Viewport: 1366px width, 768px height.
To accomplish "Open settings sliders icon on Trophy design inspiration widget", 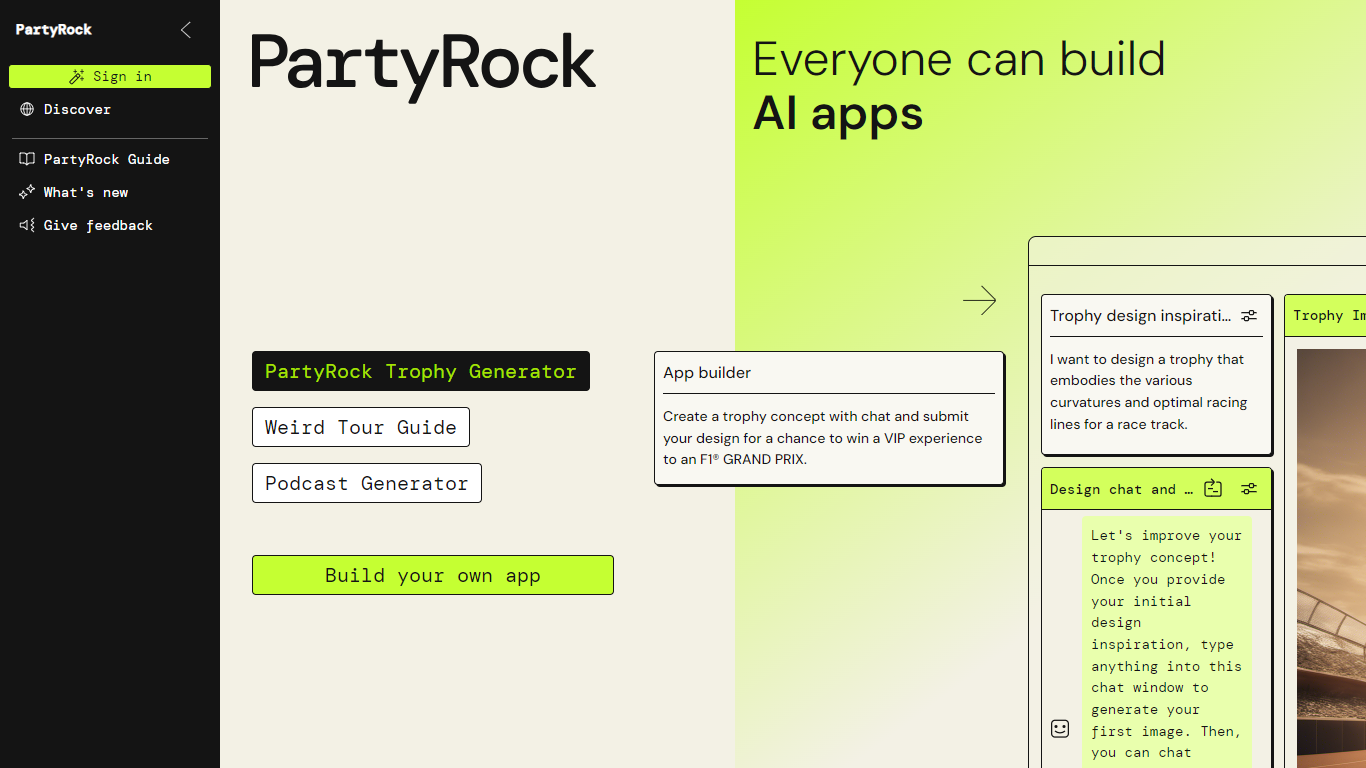I will [x=1249, y=316].
